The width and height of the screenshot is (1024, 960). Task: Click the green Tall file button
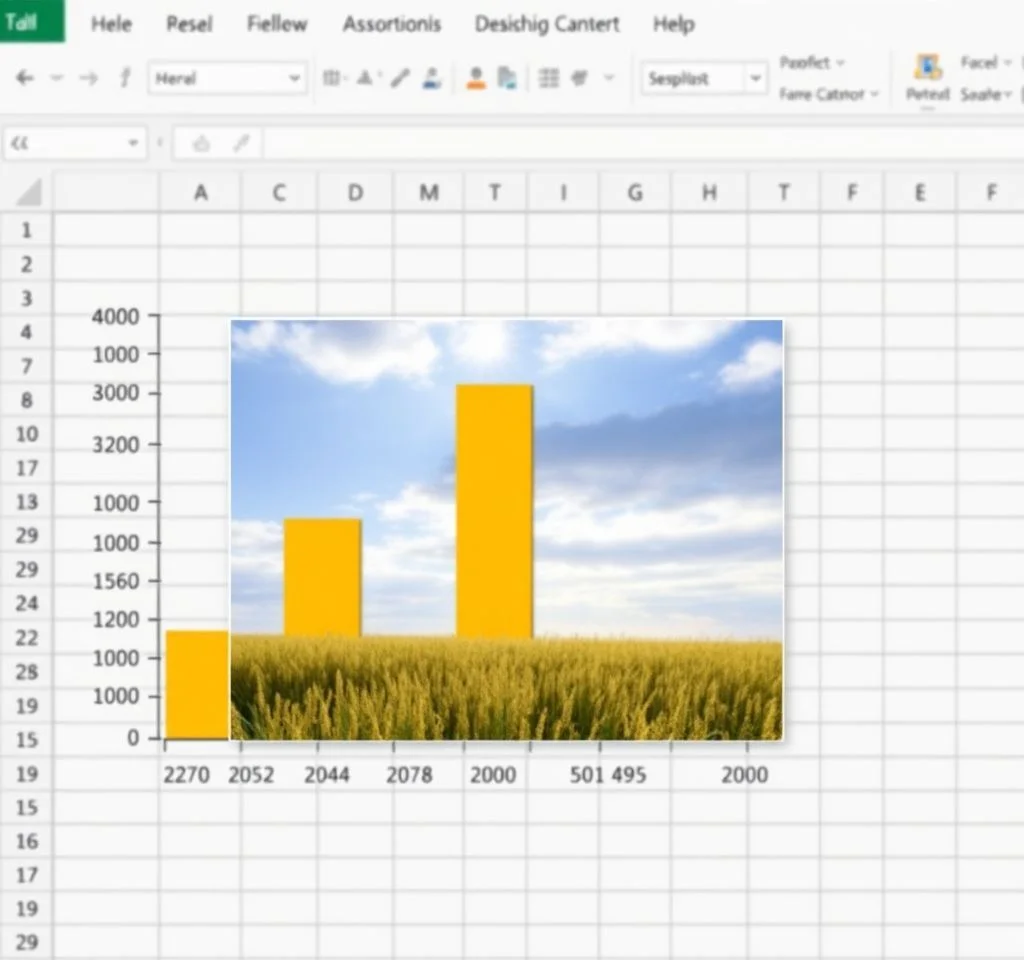(31, 21)
